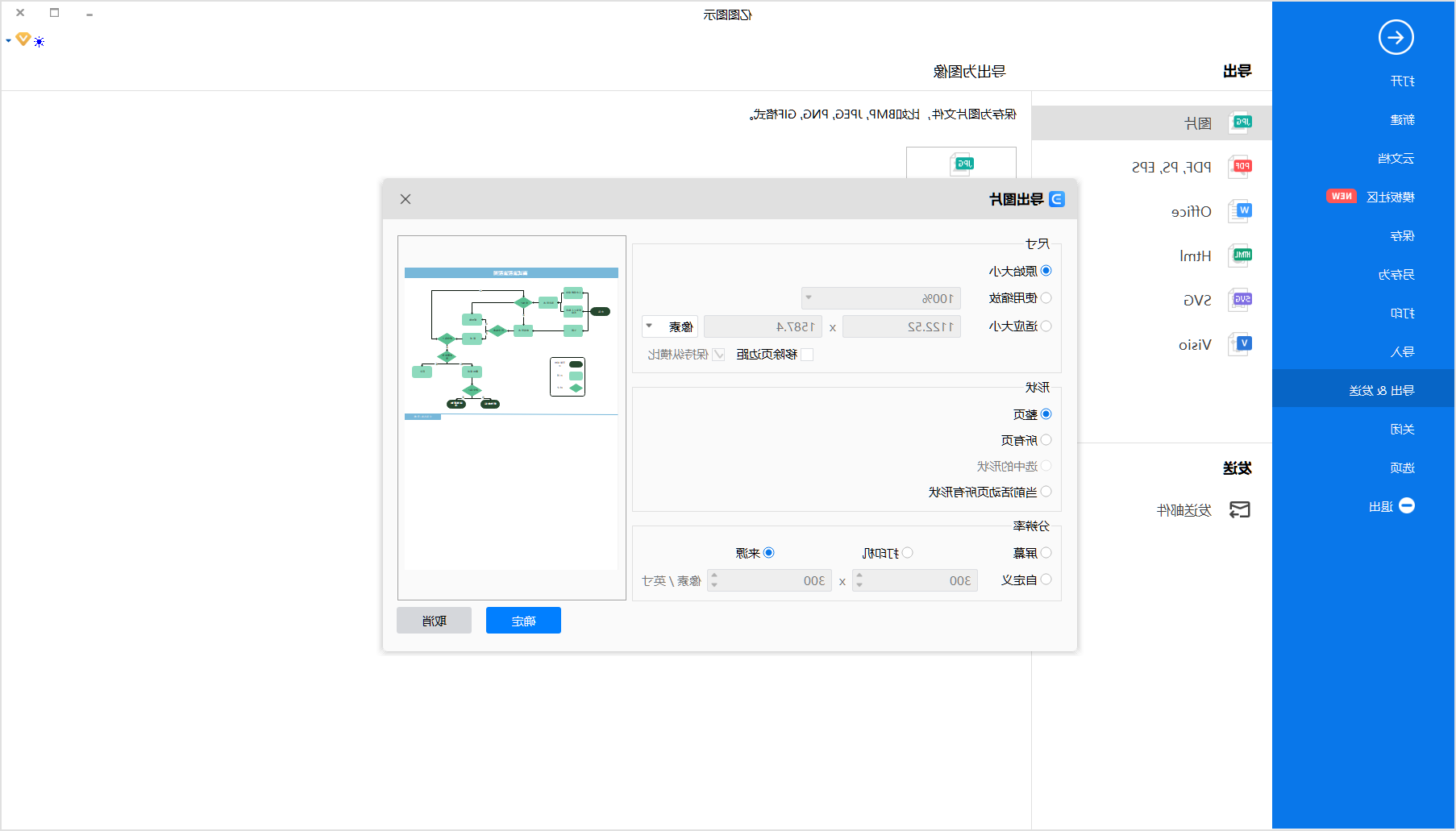
Task: Click the Office export label
Action: [1192, 212]
